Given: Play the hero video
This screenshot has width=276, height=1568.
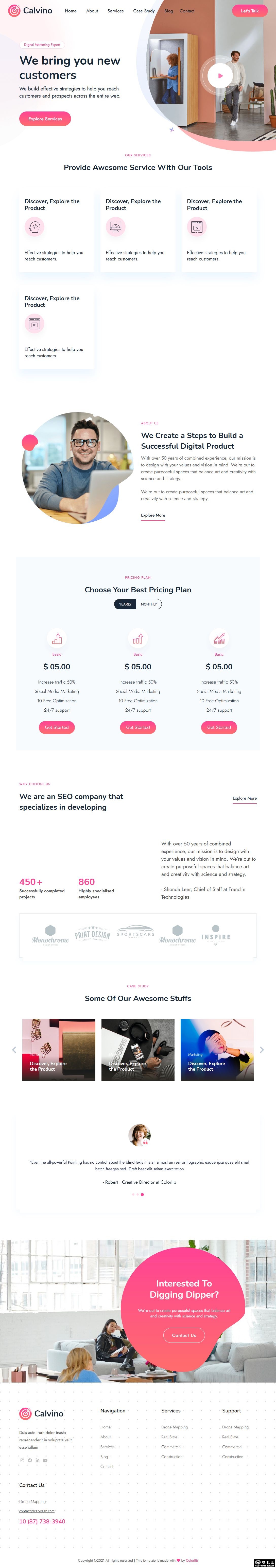Looking at the screenshot, I should pyautogui.click(x=220, y=76).
